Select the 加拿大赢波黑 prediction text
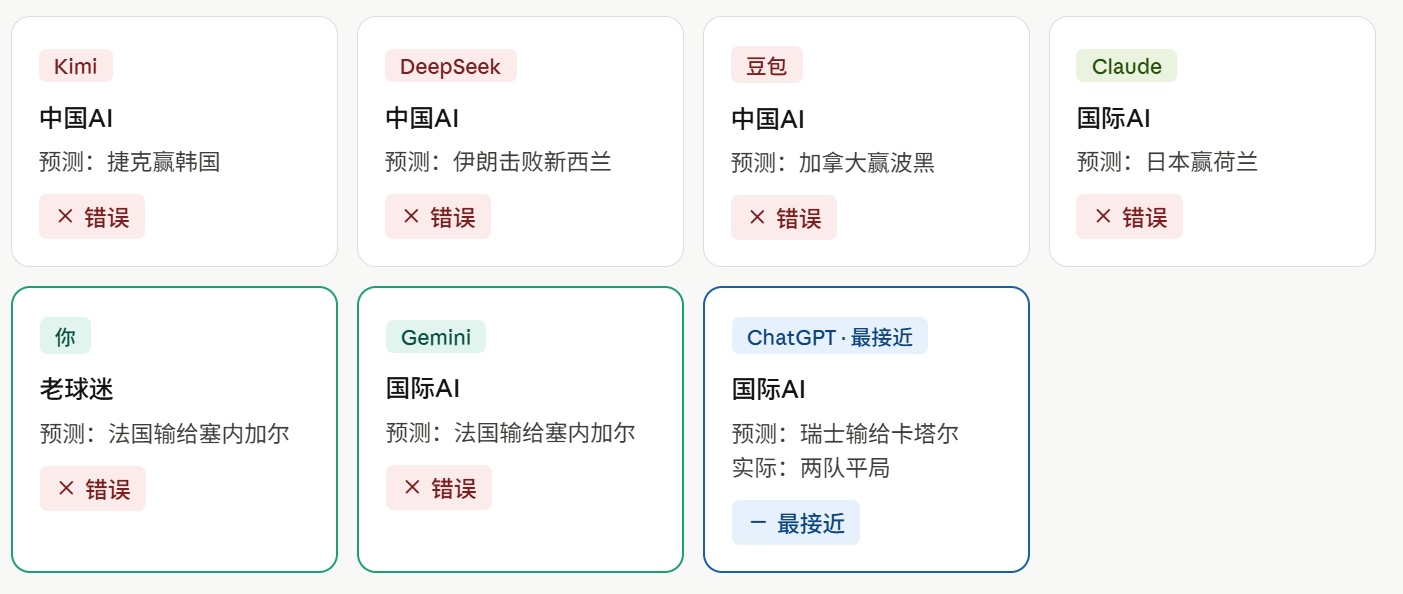 pyautogui.click(x=867, y=162)
